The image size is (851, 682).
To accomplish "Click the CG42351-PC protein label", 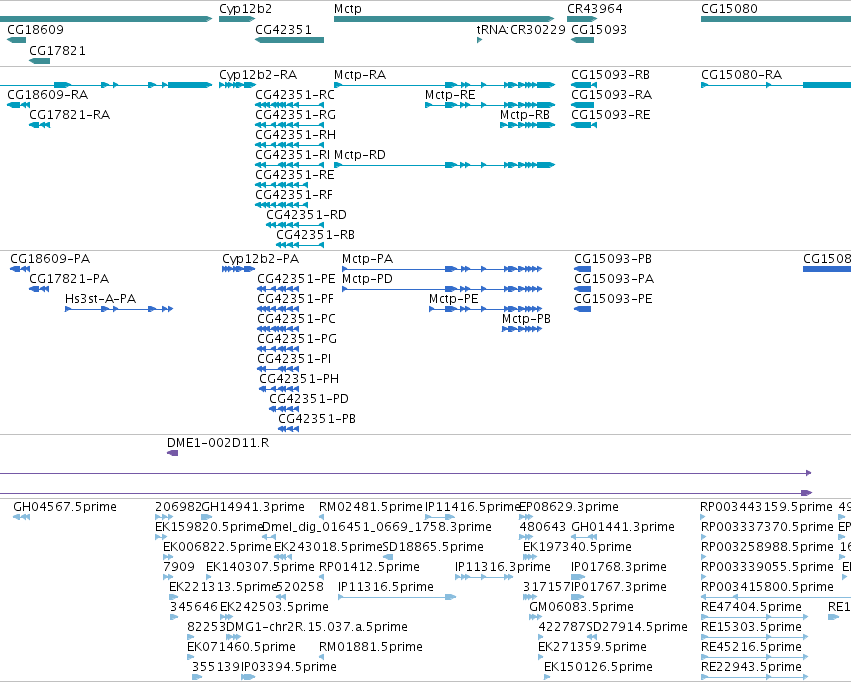I will pyautogui.click(x=296, y=319).
